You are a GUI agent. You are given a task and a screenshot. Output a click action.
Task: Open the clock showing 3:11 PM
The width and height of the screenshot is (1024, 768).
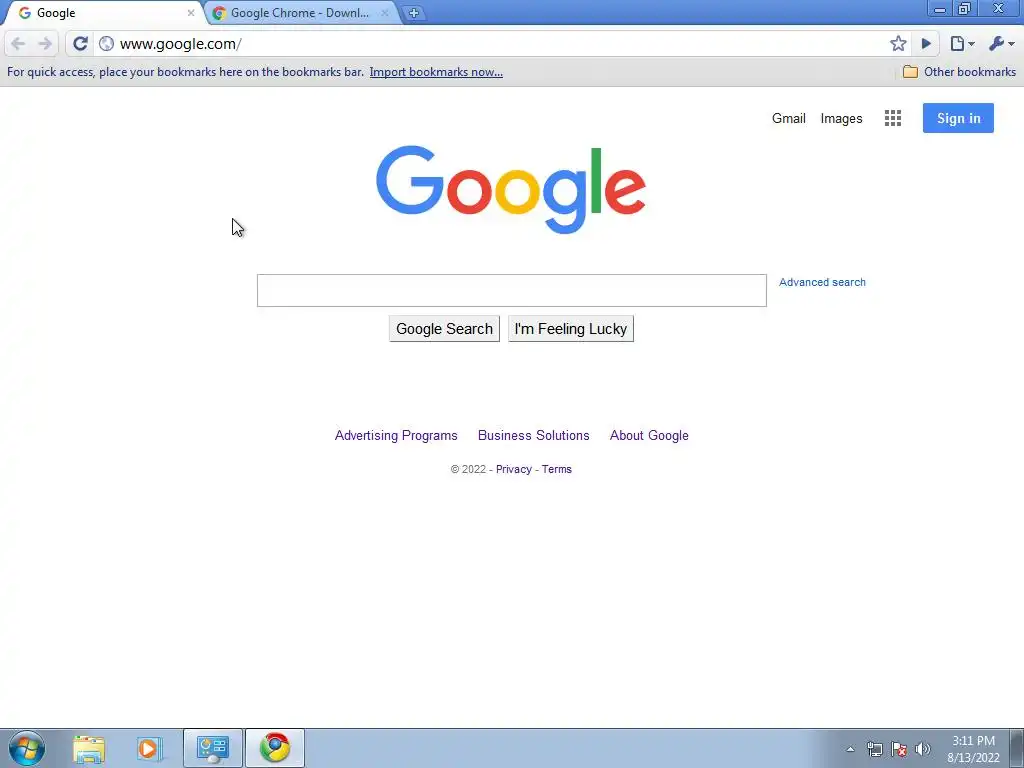[973, 749]
